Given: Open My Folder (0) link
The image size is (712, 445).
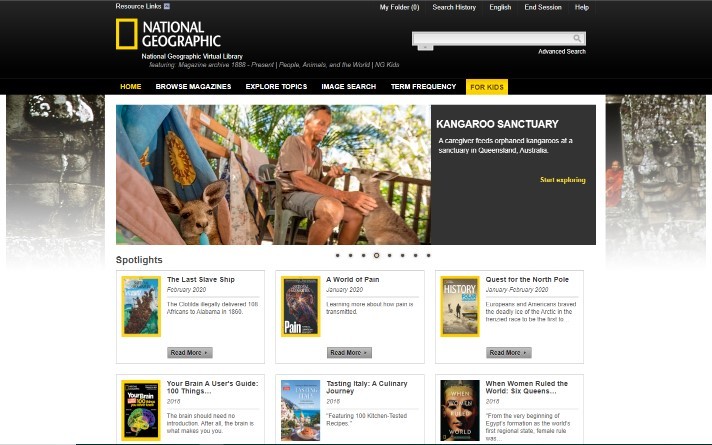Looking at the screenshot, I should pyautogui.click(x=399, y=7).
